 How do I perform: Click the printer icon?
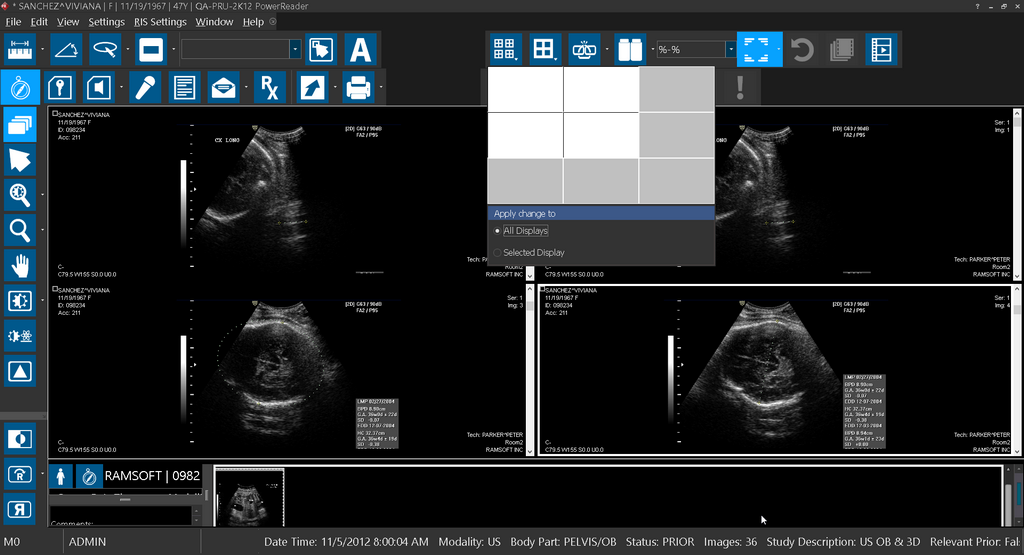358,88
